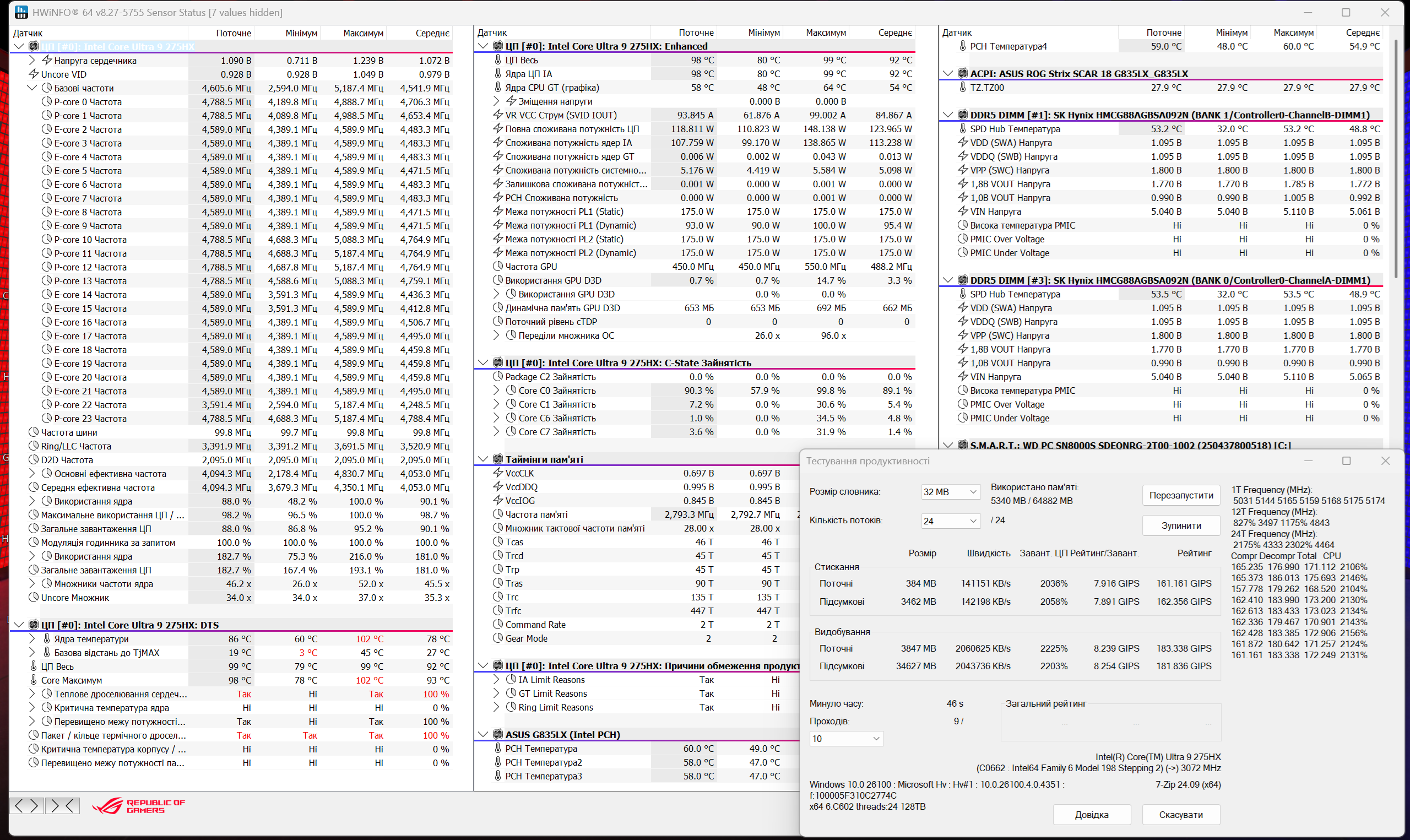Collapse the Базові частоти tree node
Screen dimensions: 1410x840
point(32,88)
